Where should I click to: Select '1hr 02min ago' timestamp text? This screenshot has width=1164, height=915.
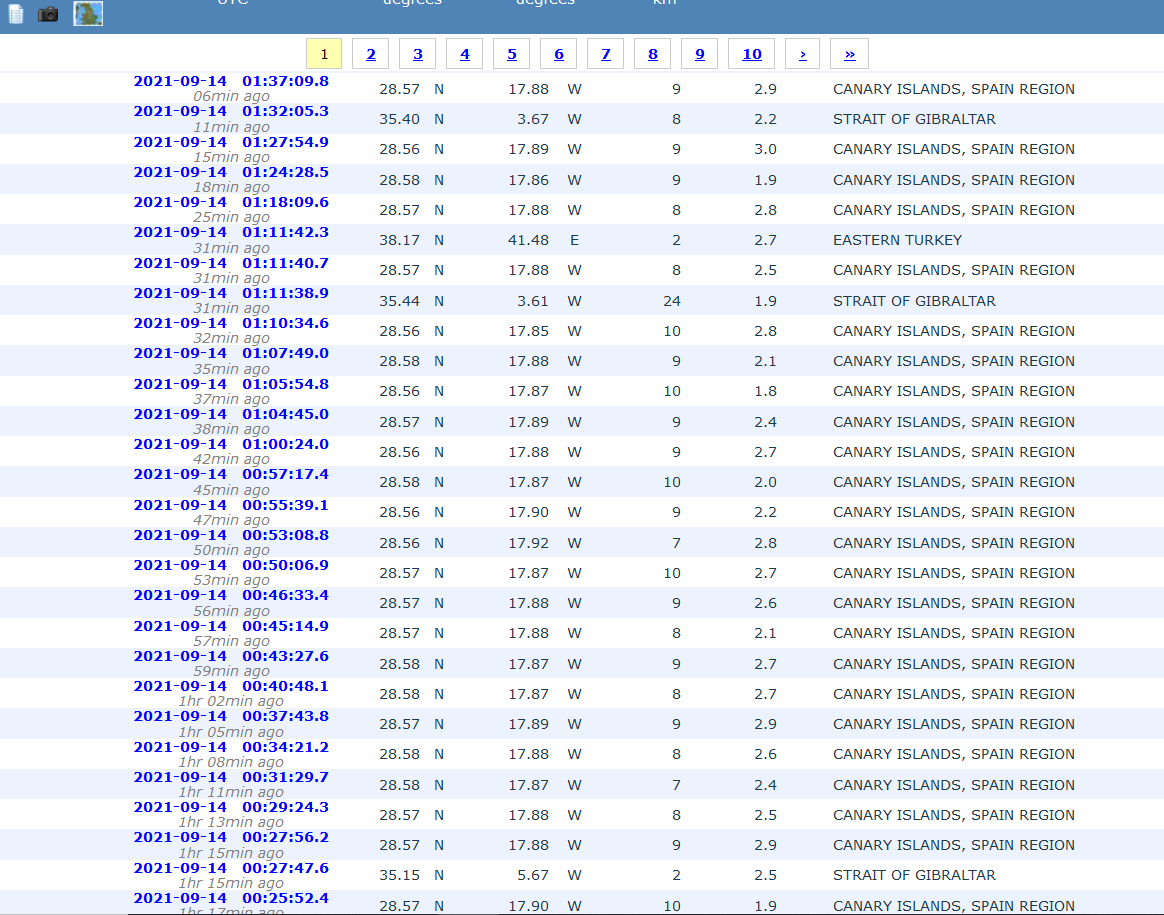tap(231, 701)
